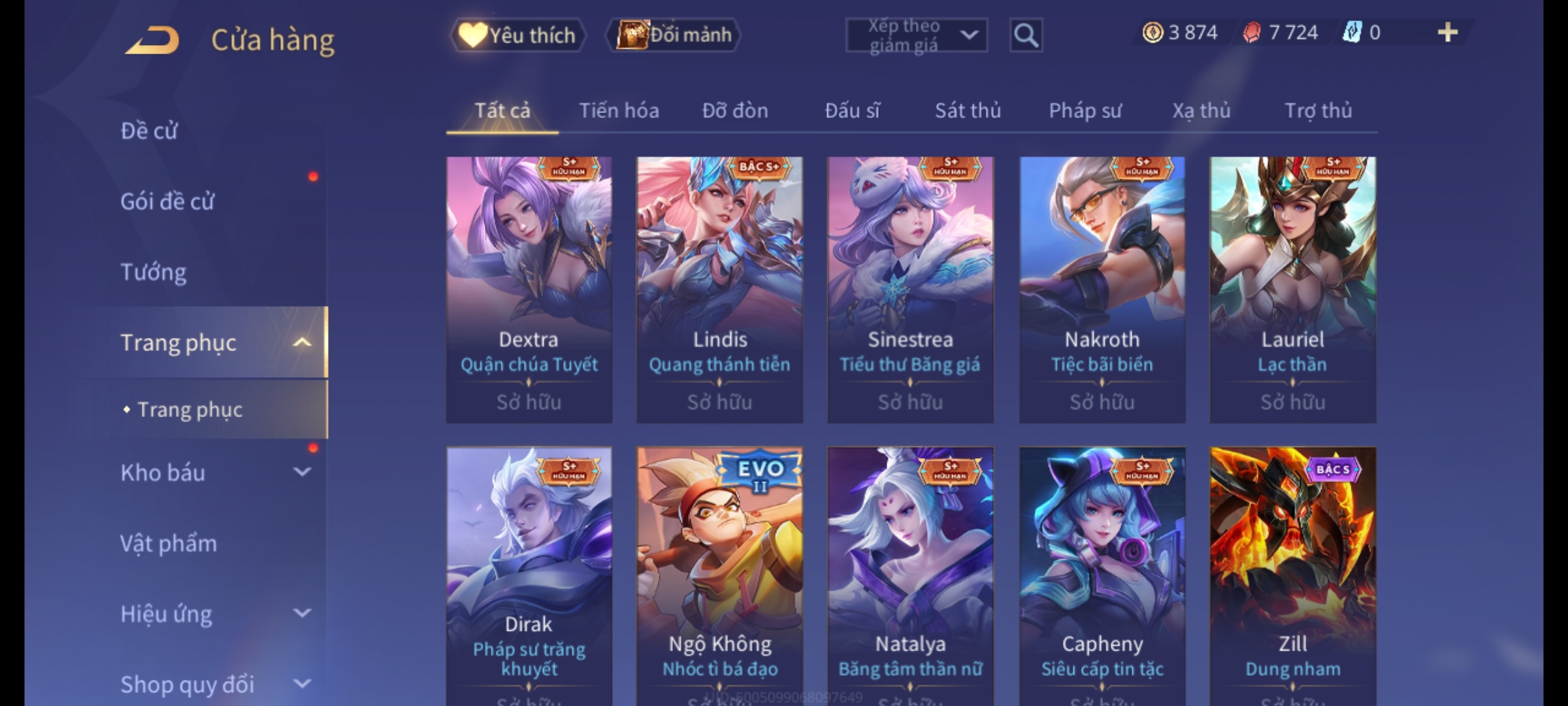
Task: Tap the plus icon to add currency
Action: click(1448, 32)
